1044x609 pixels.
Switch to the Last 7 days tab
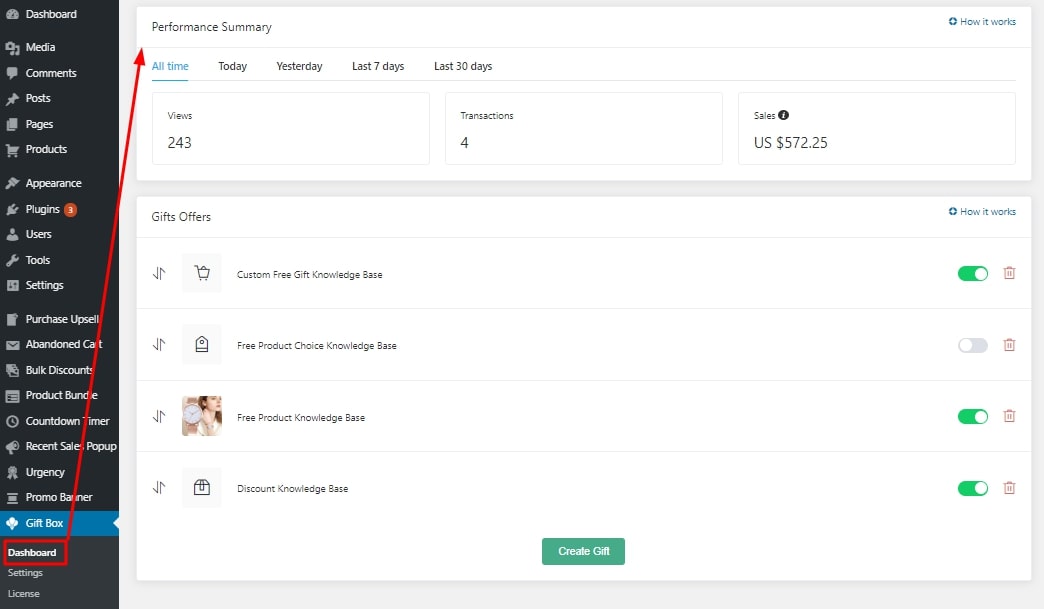pyautogui.click(x=378, y=66)
